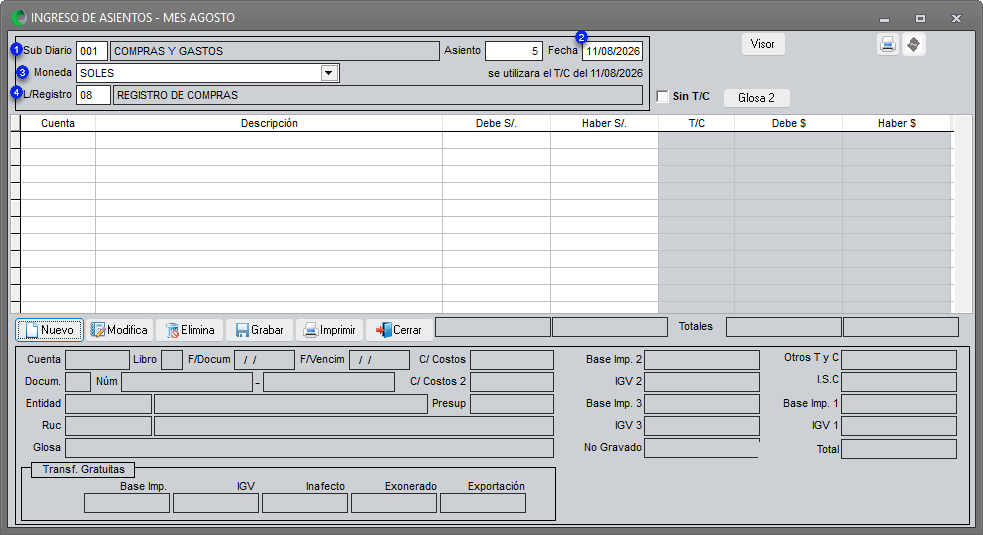Click the Inafecto field in Transf. Gratuitas
The height and width of the screenshot is (535, 983).
[x=305, y=503]
